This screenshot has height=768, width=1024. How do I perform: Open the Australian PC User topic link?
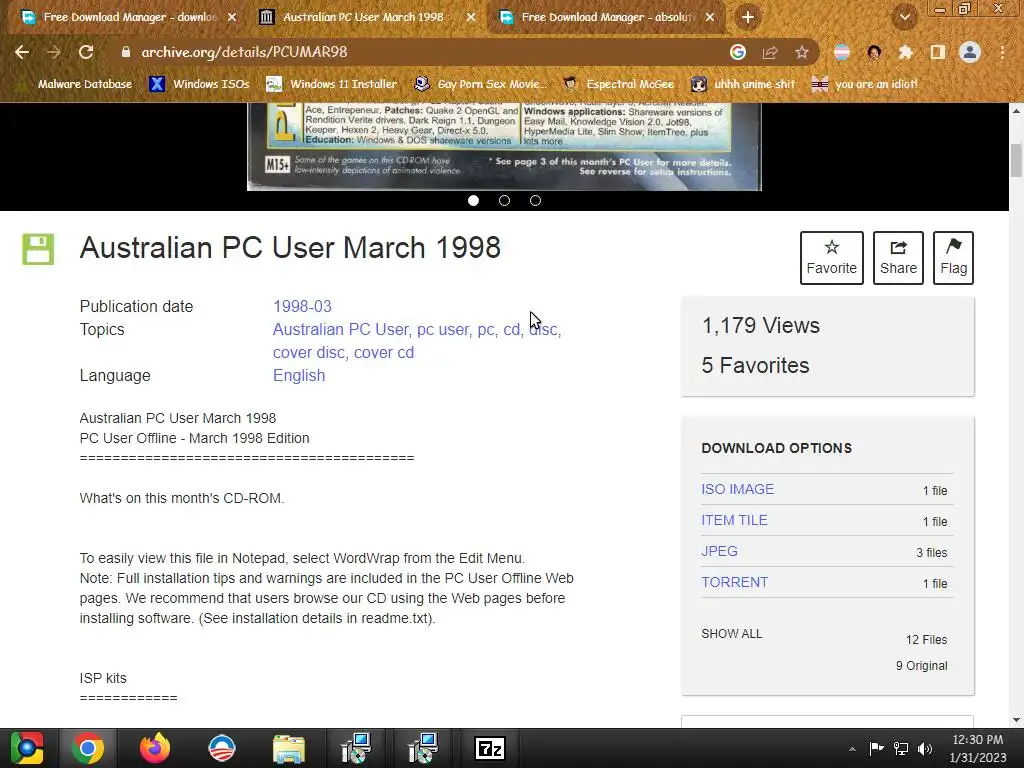click(x=340, y=329)
